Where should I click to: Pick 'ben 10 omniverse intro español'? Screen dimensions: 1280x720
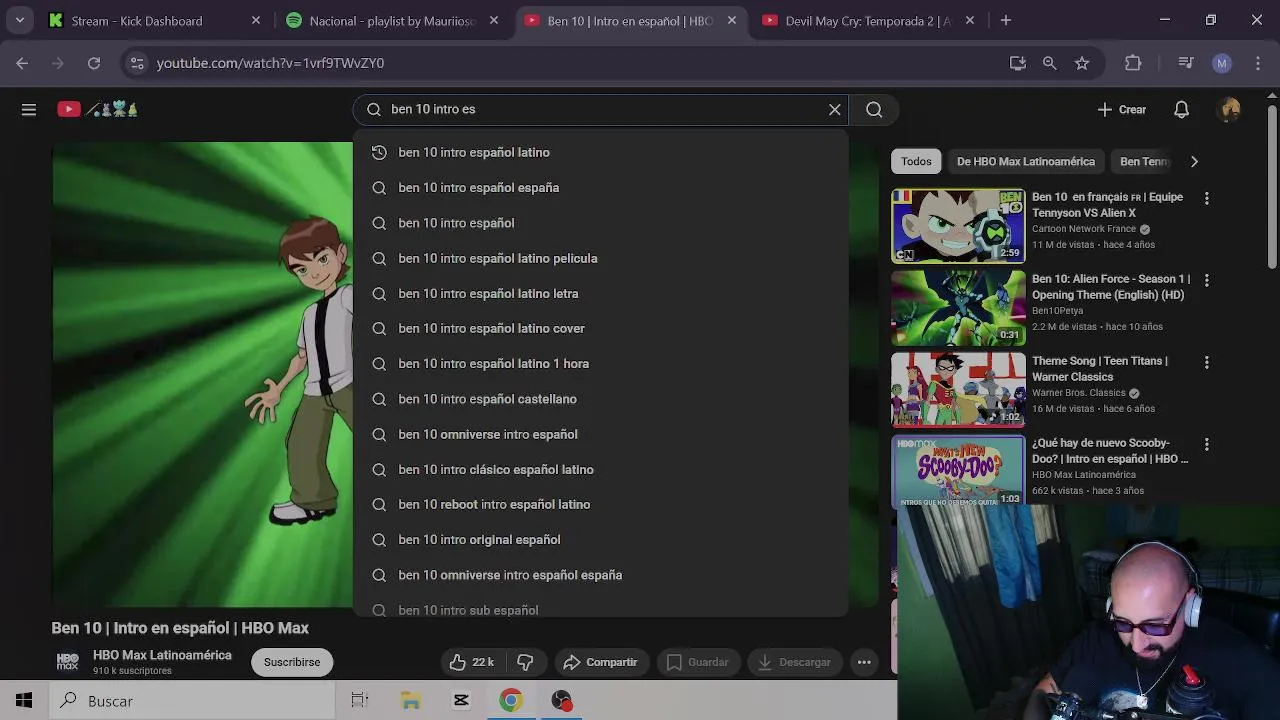pyautogui.click(x=600, y=434)
